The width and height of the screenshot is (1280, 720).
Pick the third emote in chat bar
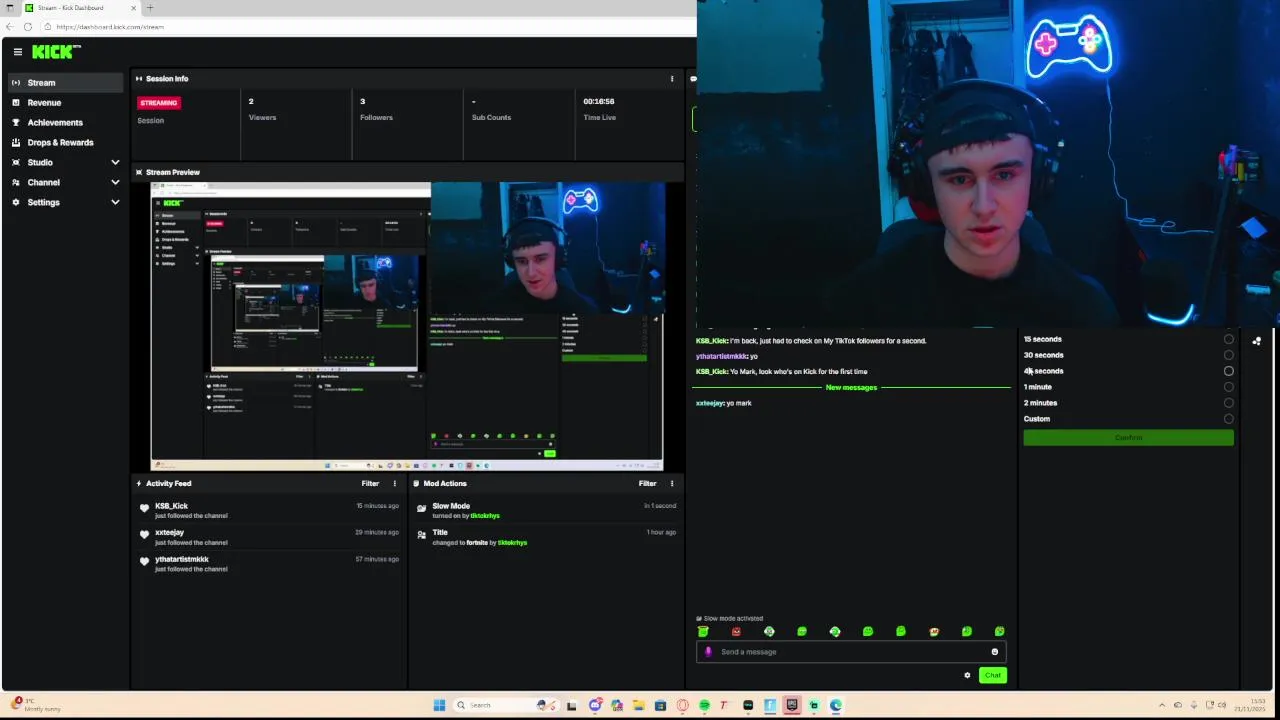pyautogui.click(x=769, y=632)
